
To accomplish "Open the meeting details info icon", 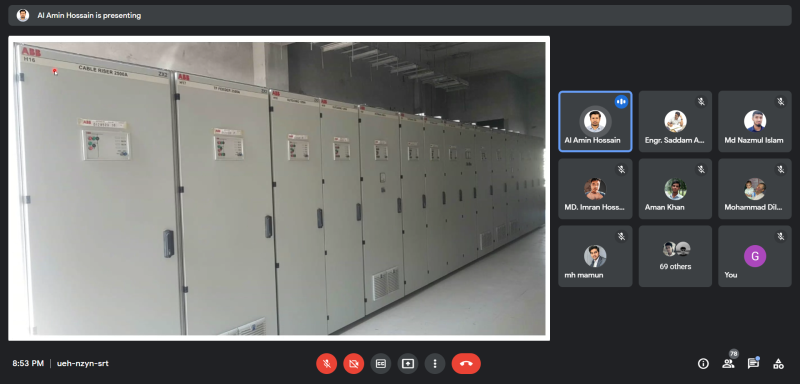I will pyautogui.click(x=703, y=364).
